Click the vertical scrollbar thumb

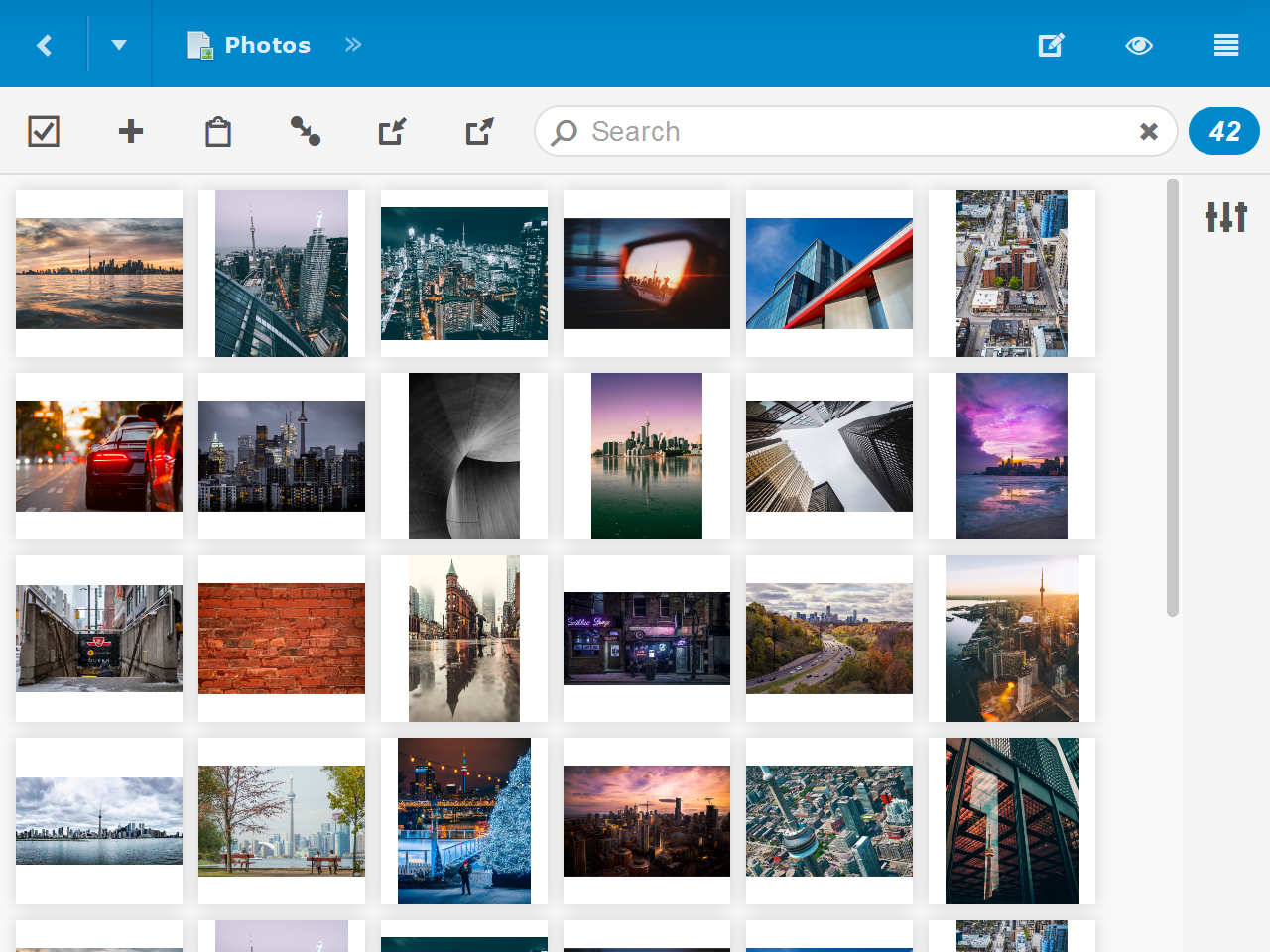pyautogui.click(x=1173, y=397)
